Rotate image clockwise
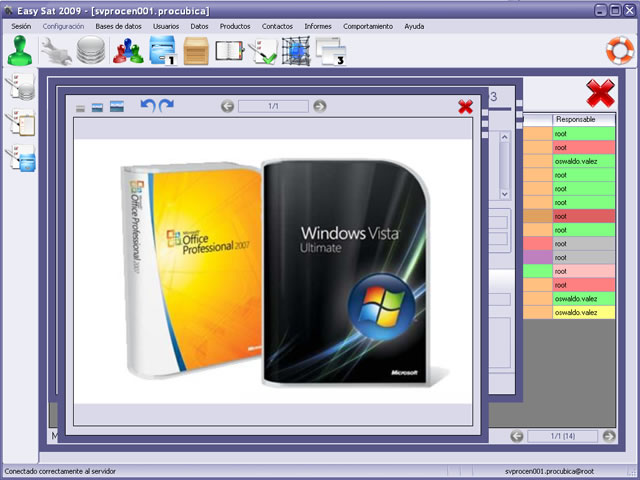Viewport: 640px width, 480px height. point(166,106)
